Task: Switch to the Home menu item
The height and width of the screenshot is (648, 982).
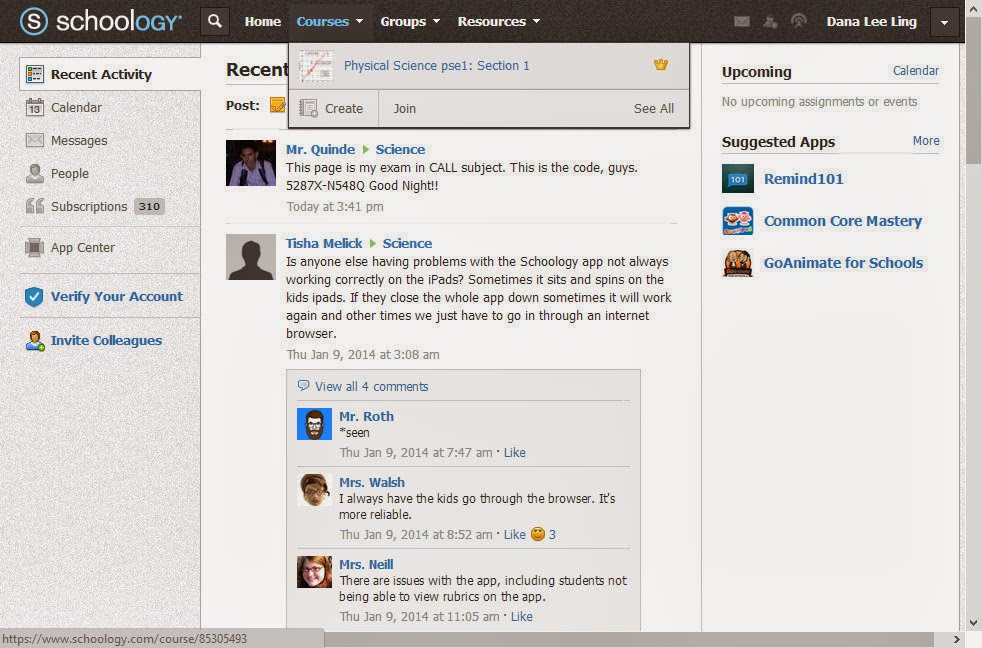Action: pos(262,21)
